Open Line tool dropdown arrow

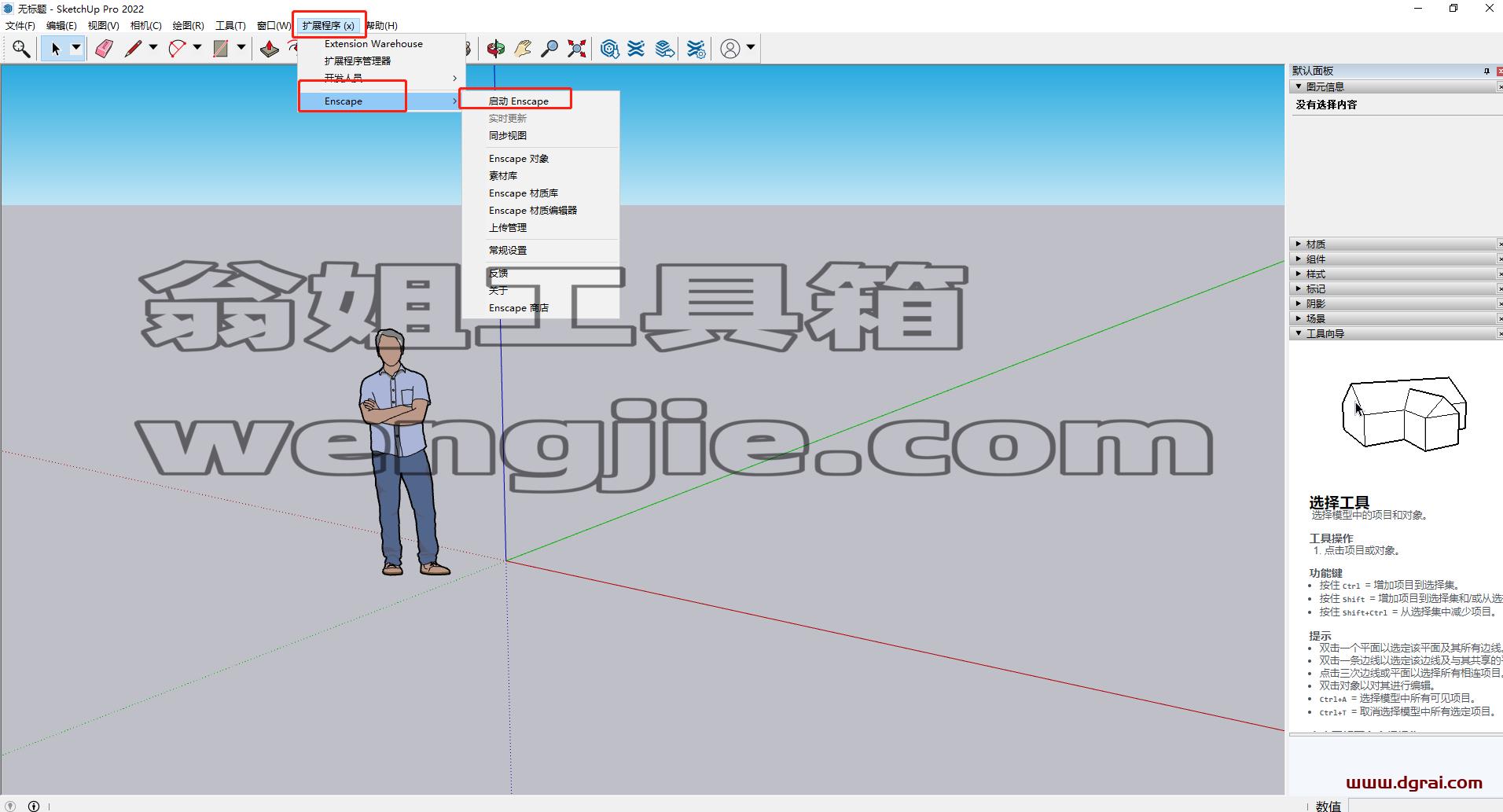[153, 48]
